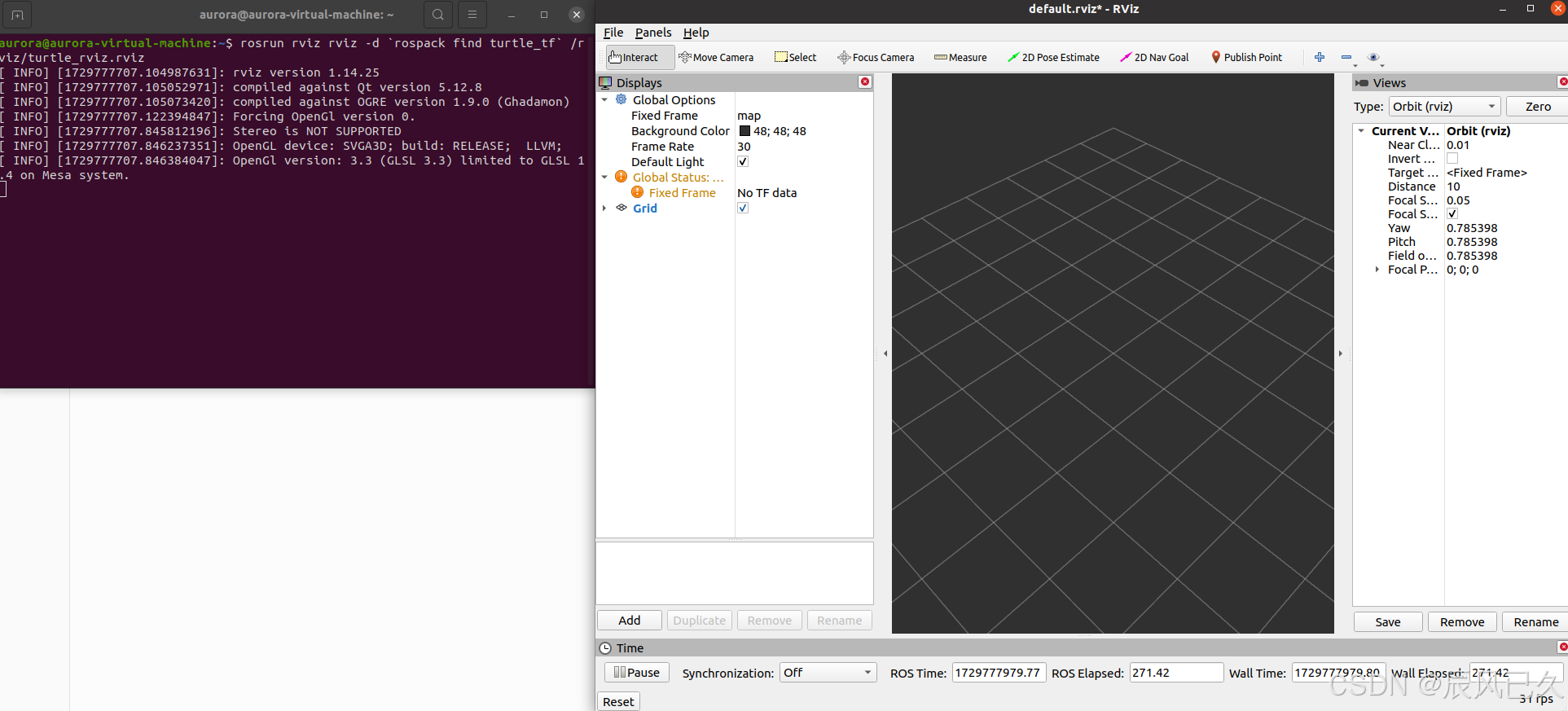Viewport: 1568px width, 711px height.
Task: Click the ROS Elapsed field
Action: (x=1176, y=673)
